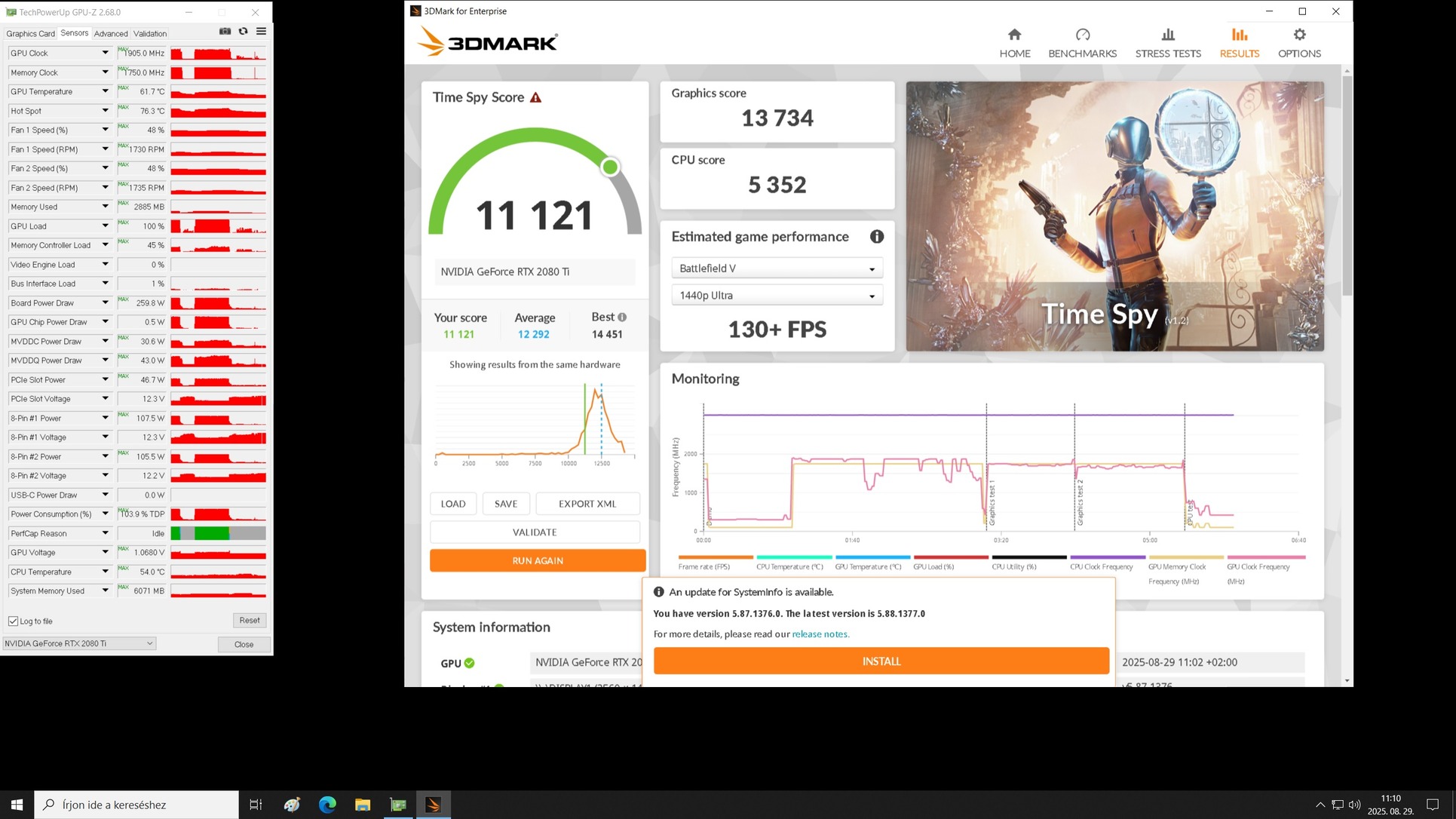Click the Time Spy score warning triangle
Image resolution: width=1456 pixels, height=819 pixels.
535,97
